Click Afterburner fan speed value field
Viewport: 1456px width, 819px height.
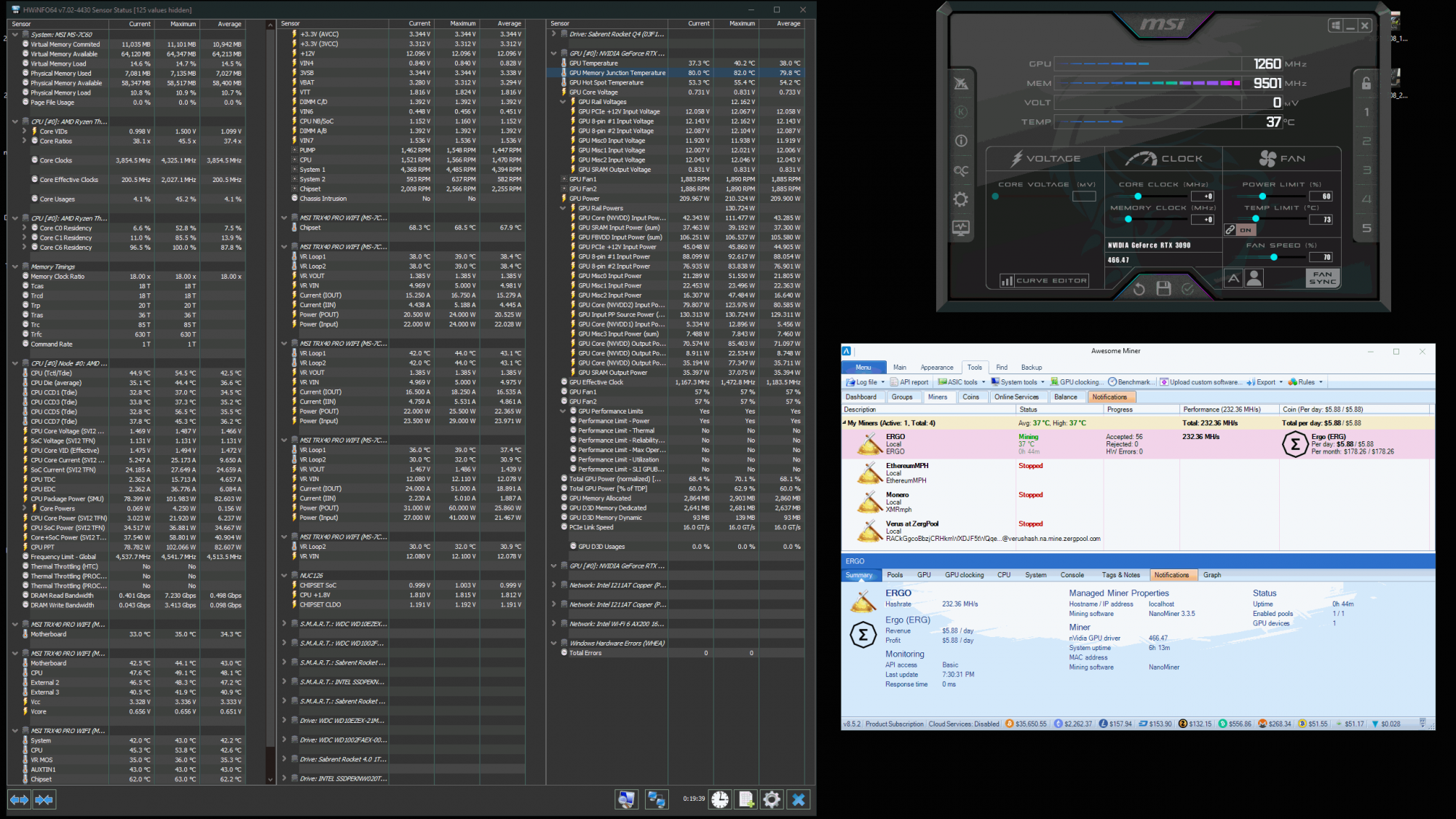(1321, 257)
